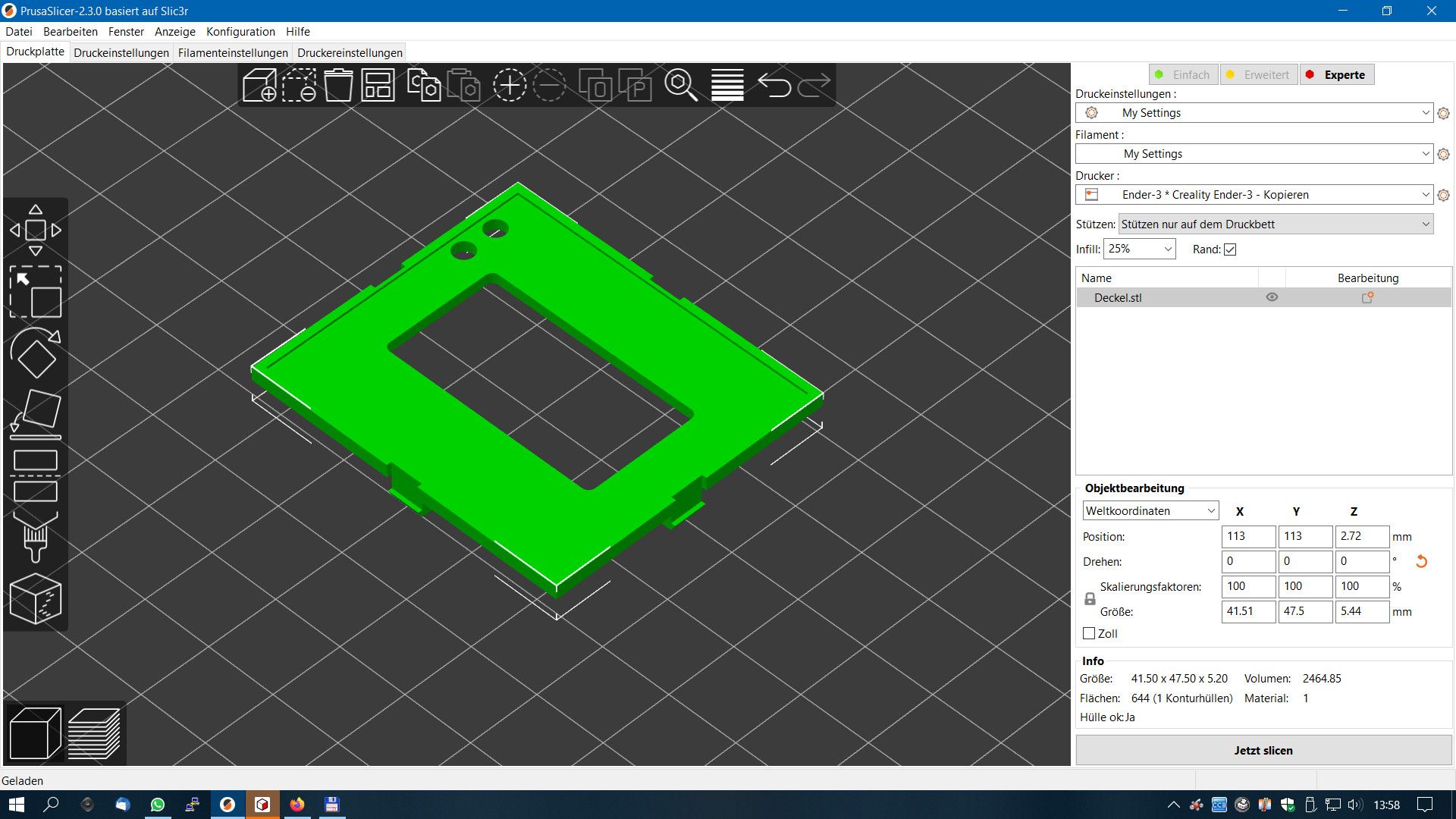Select the Move gizmo tool
The image size is (1456, 819).
coord(36,230)
